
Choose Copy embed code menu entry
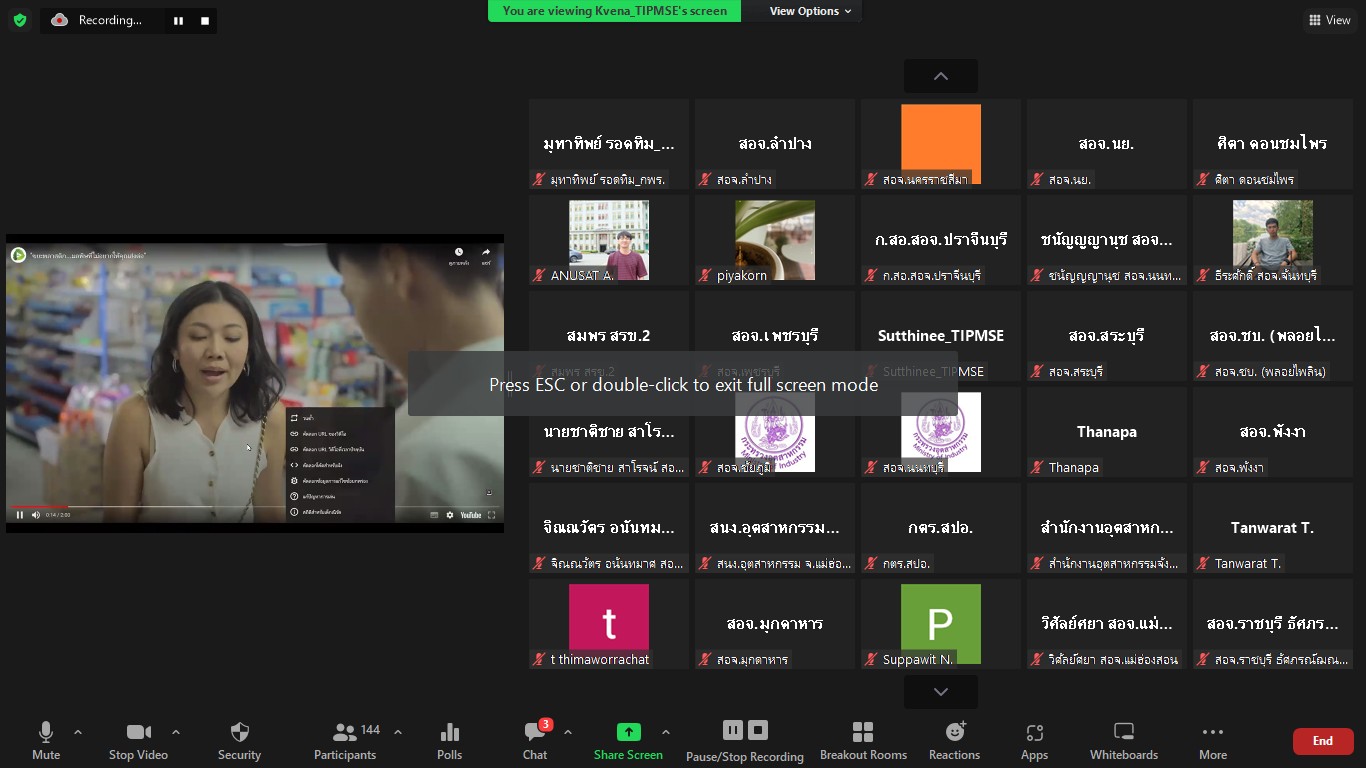click(x=340, y=465)
